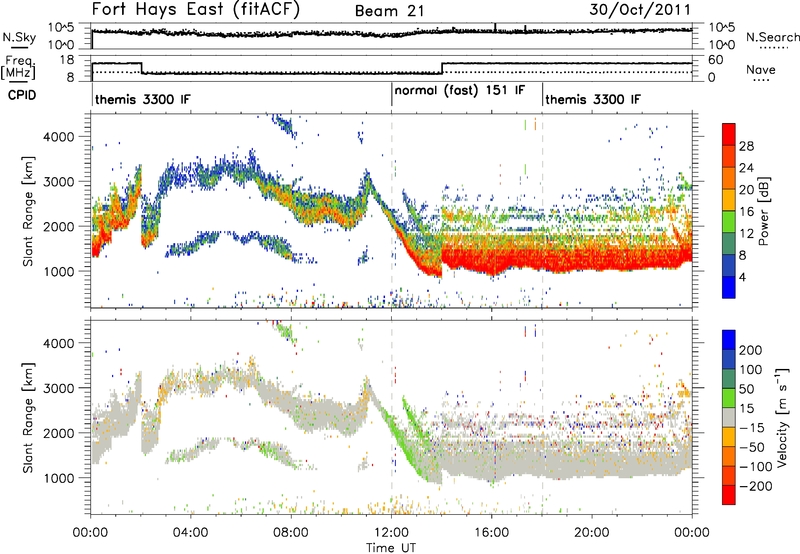Click the 'themis 3300 IF' label after 'normal (fast) 151 IF'
Viewport: 800px width, 554px height.
click(593, 99)
